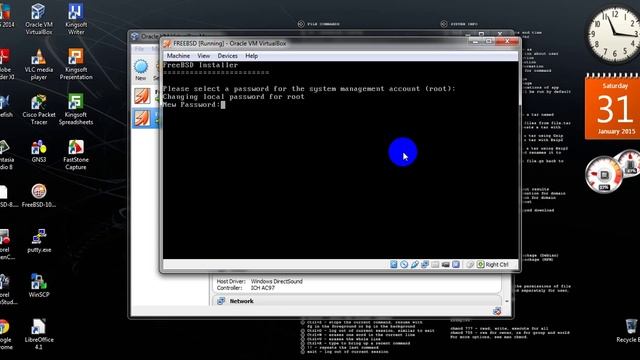The image size is (640, 360).
Task: Click the New button in VirtualBox Manager
Action: tap(141, 70)
